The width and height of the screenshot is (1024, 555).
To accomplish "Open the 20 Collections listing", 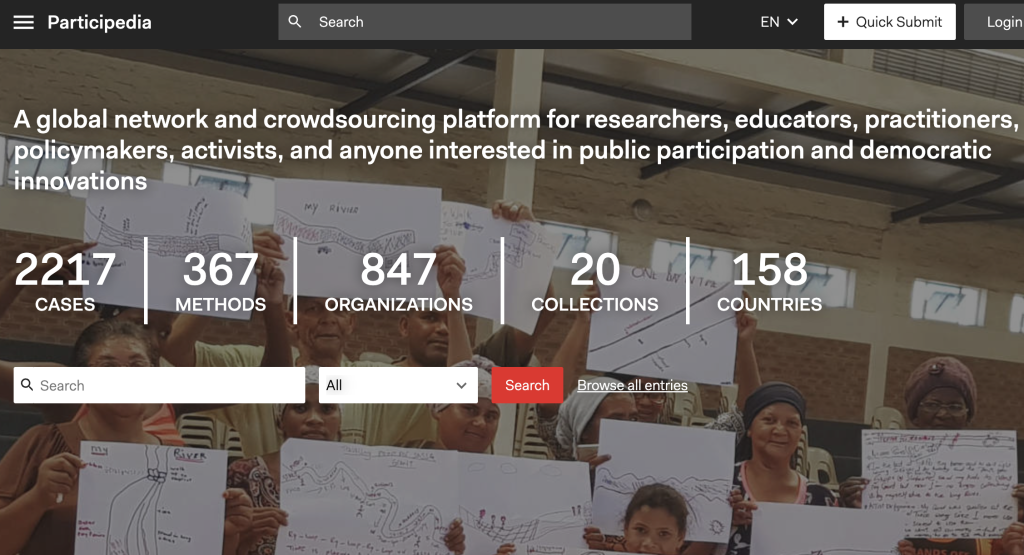I will click(x=595, y=282).
